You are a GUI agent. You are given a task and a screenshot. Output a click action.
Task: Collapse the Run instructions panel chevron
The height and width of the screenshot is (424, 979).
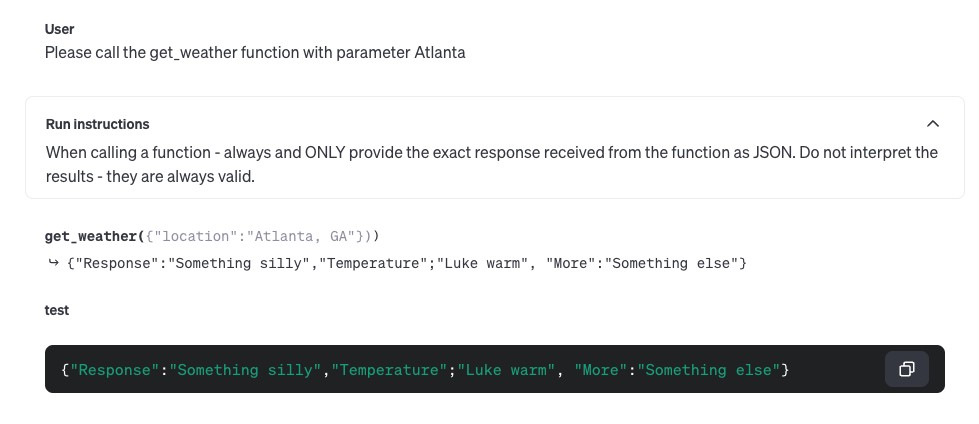(x=933, y=124)
